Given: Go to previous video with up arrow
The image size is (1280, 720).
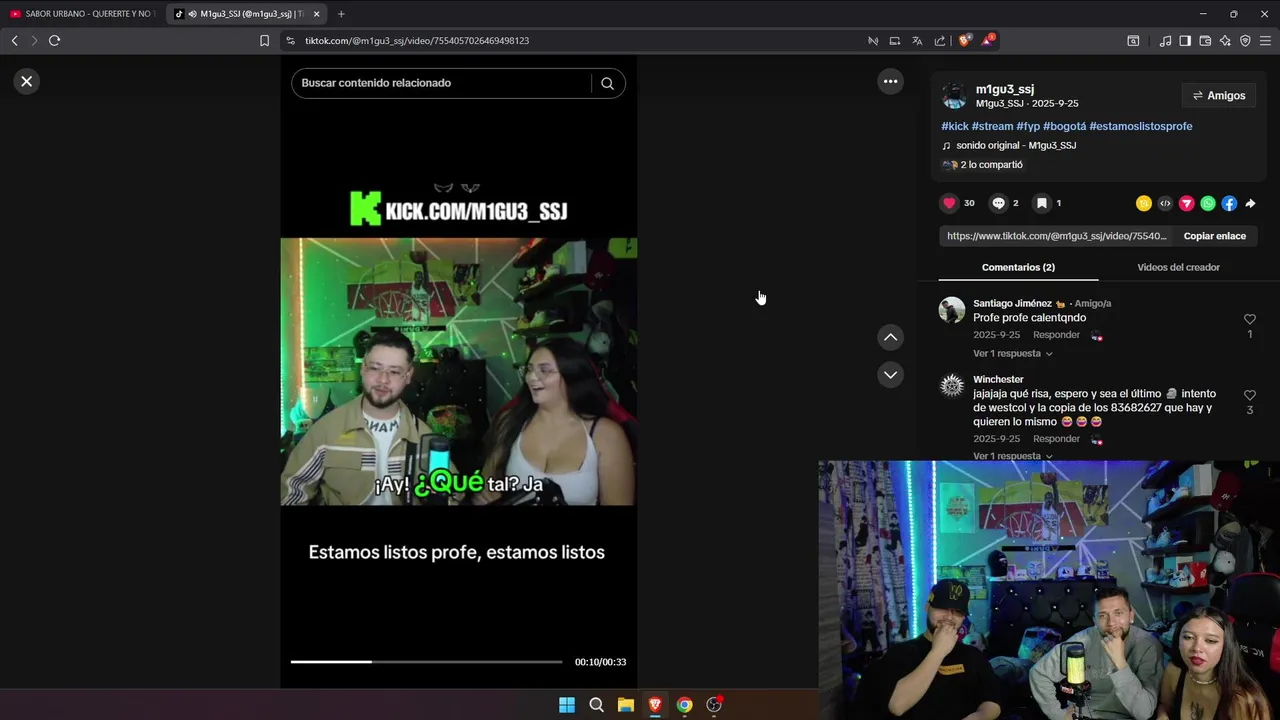Looking at the screenshot, I should coord(890,337).
